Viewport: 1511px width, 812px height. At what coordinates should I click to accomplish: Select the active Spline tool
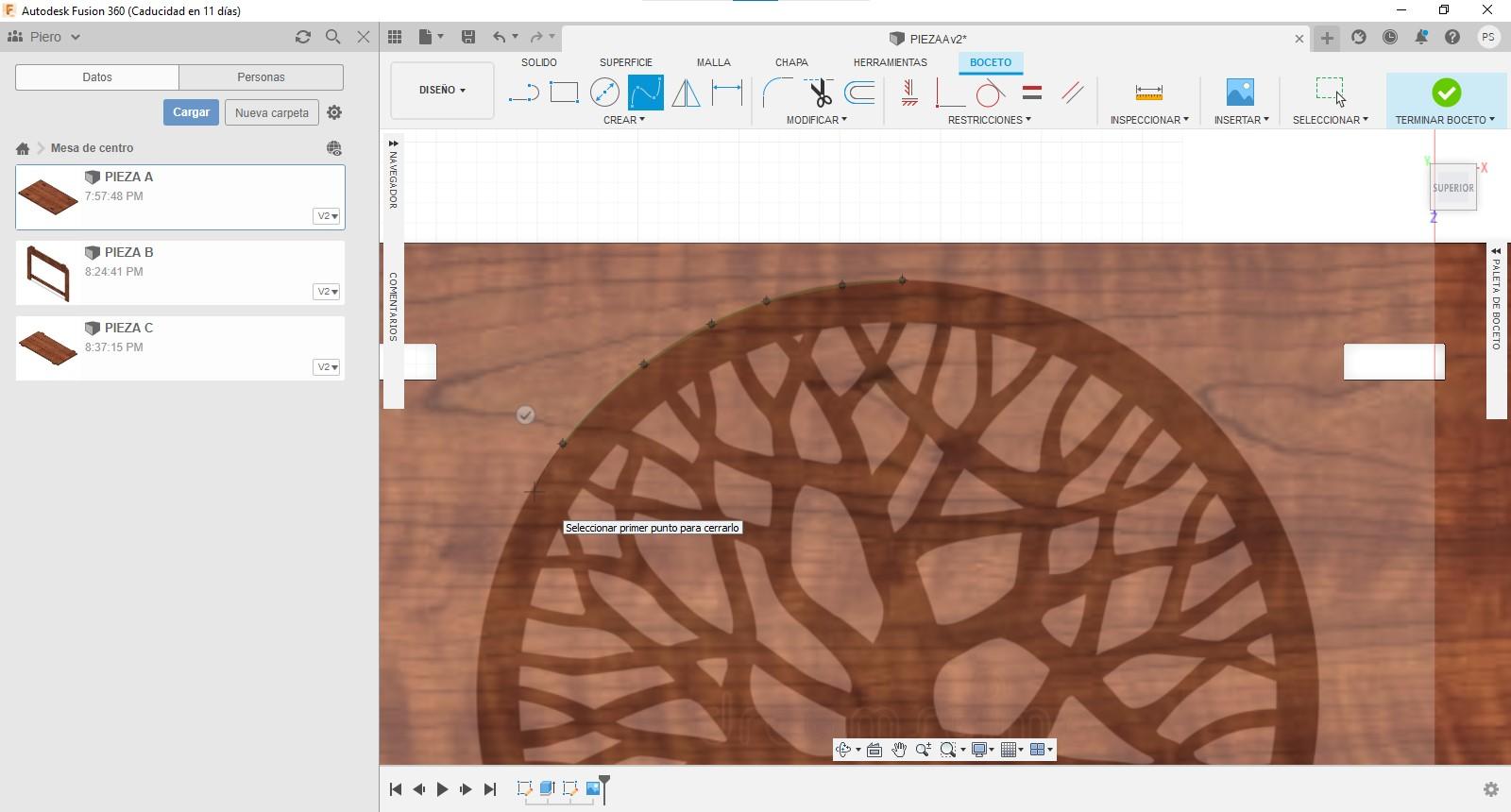(x=646, y=93)
